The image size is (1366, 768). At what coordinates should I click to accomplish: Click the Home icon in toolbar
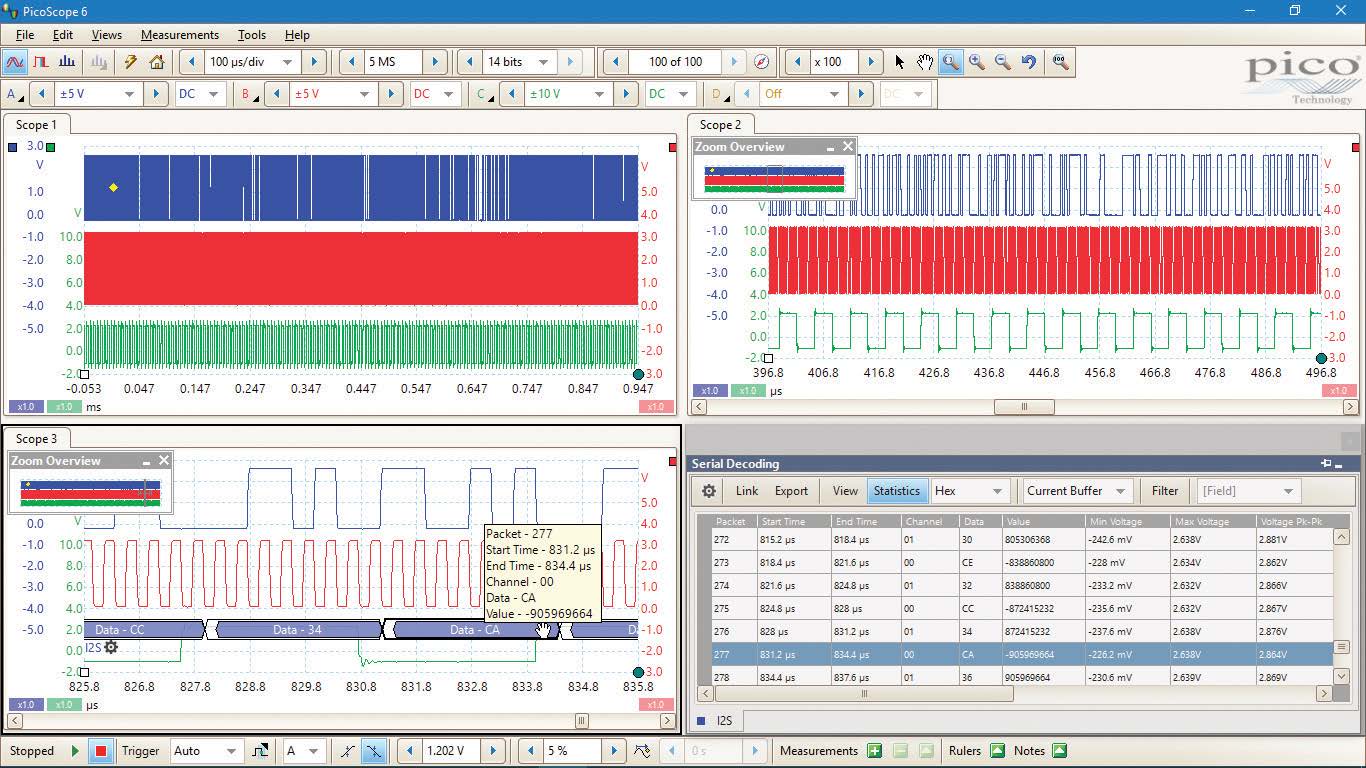[157, 62]
